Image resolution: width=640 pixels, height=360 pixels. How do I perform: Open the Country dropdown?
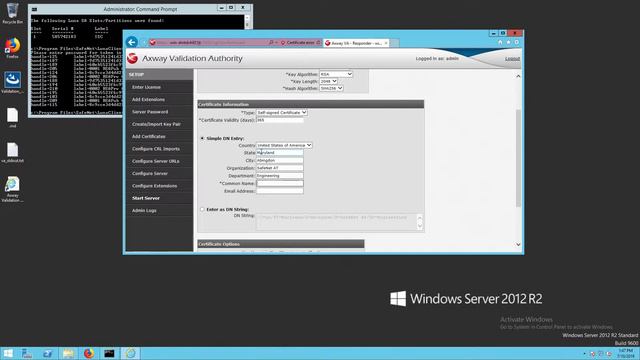coord(284,145)
